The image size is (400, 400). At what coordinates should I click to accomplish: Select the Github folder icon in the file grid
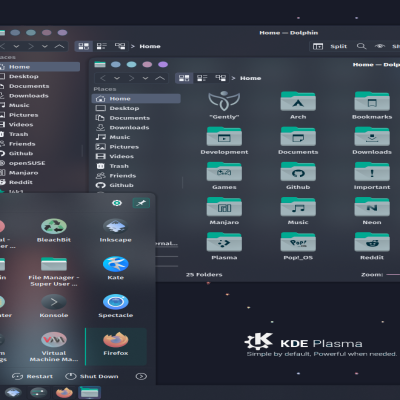(298, 172)
